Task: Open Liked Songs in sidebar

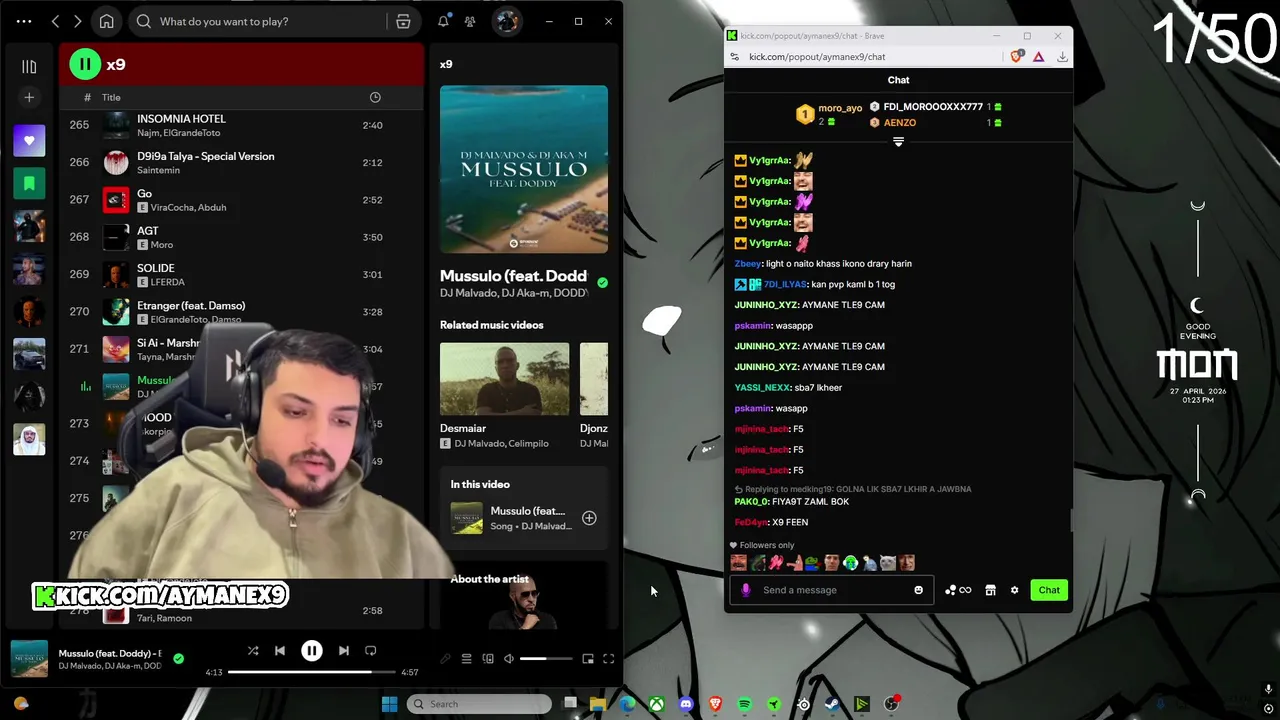Action: (x=29, y=141)
